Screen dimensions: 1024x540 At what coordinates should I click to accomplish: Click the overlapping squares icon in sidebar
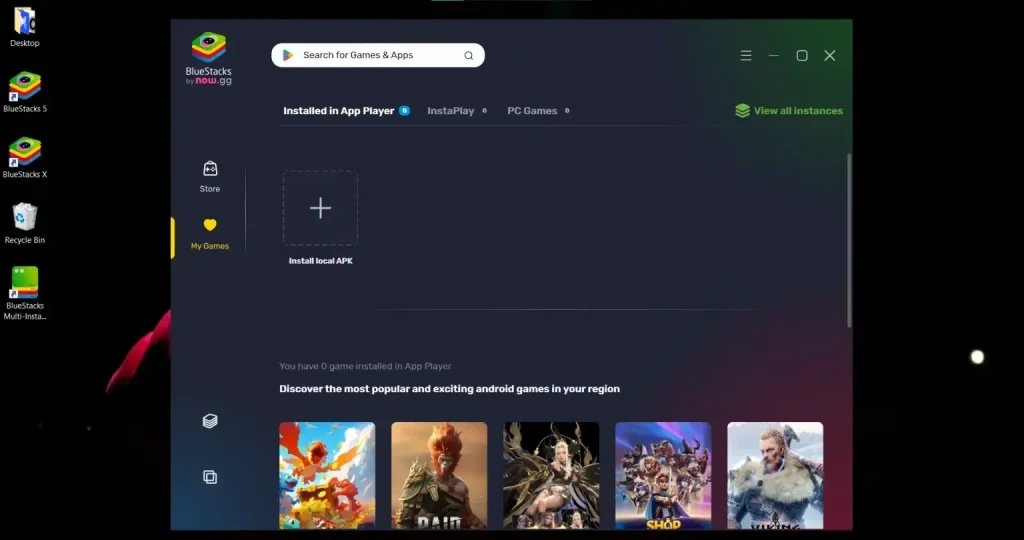coord(210,477)
